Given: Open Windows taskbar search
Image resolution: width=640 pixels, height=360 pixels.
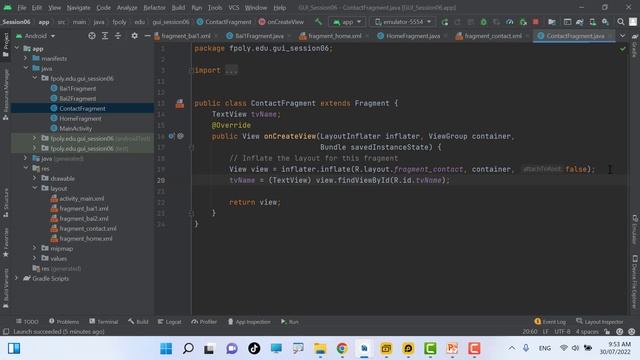Looking at the screenshot, I should click(x=188, y=349).
